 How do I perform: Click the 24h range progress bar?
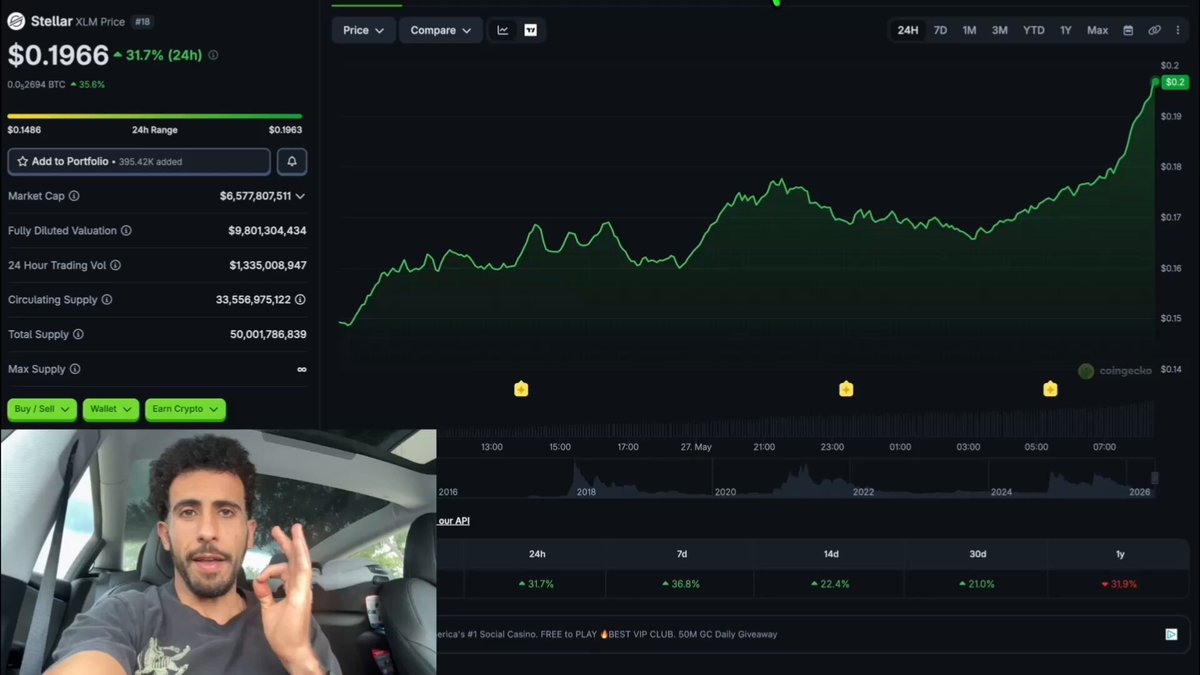coord(154,116)
